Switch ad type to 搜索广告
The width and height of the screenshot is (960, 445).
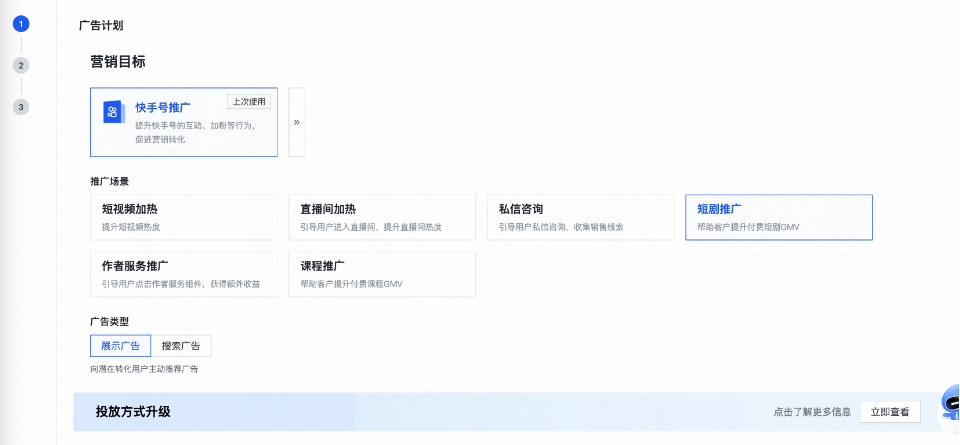[181, 346]
